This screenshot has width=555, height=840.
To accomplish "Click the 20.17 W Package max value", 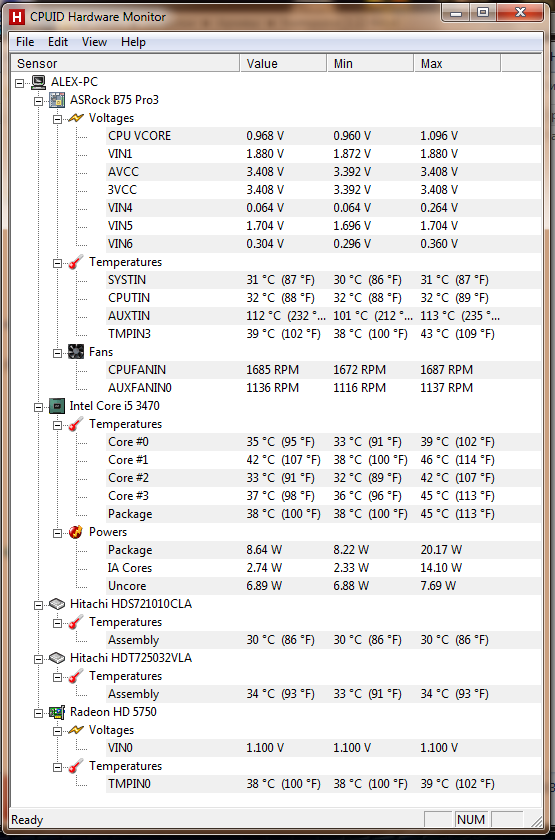I will (x=441, y=550).
